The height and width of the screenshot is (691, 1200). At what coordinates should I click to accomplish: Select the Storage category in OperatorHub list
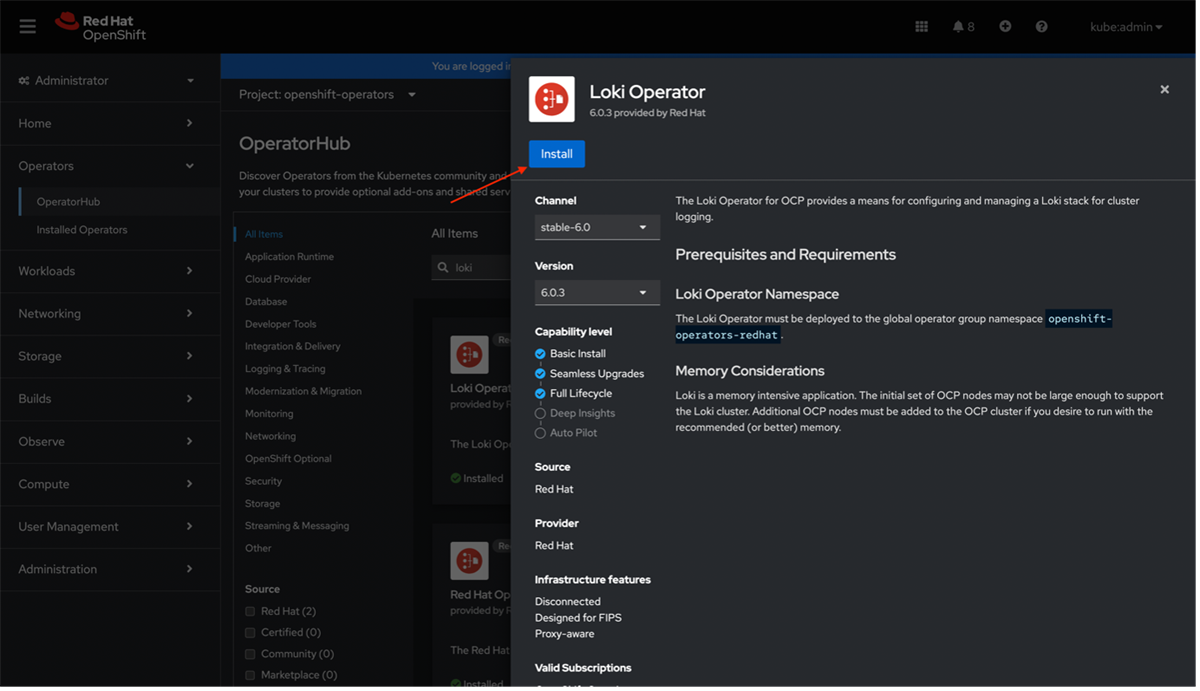click(263, 504)
